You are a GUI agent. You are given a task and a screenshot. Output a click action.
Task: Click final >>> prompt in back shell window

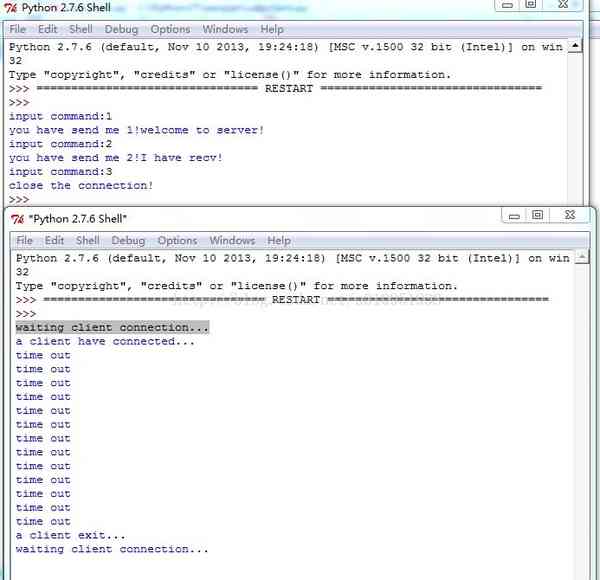click(19, 199)
